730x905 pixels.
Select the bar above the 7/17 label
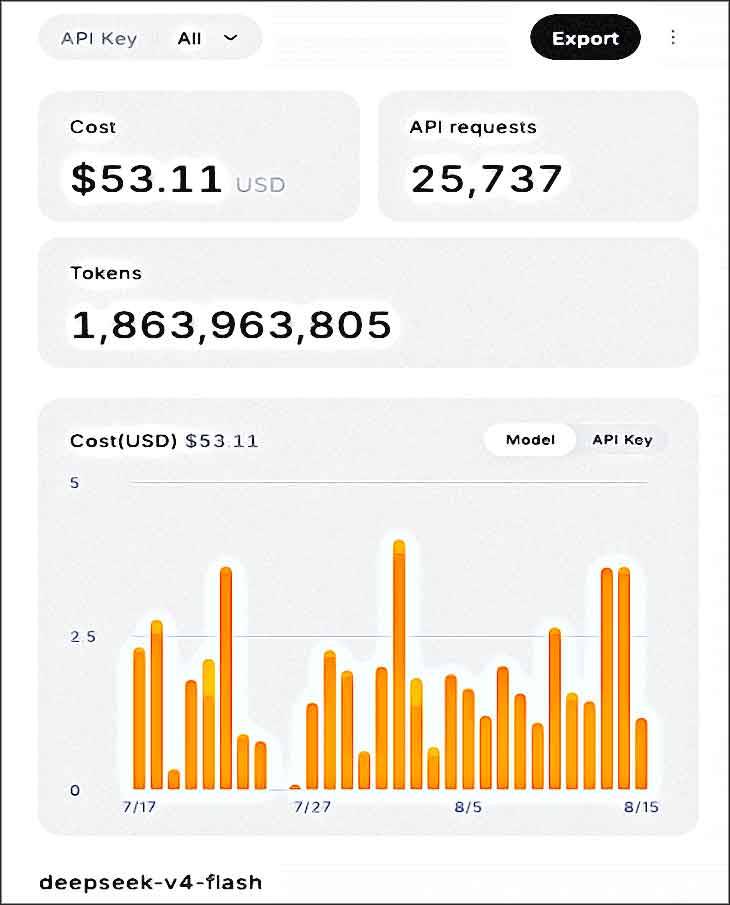pyautogui.click(x=139, y=718)
